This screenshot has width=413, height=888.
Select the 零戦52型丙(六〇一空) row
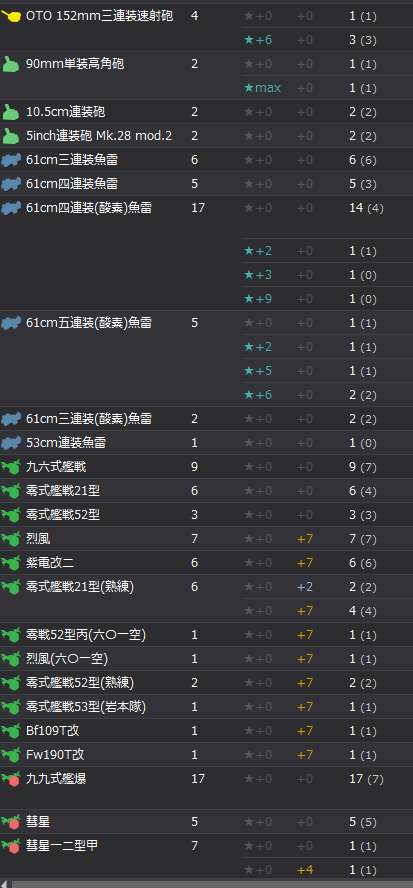[x=206, y=635]
